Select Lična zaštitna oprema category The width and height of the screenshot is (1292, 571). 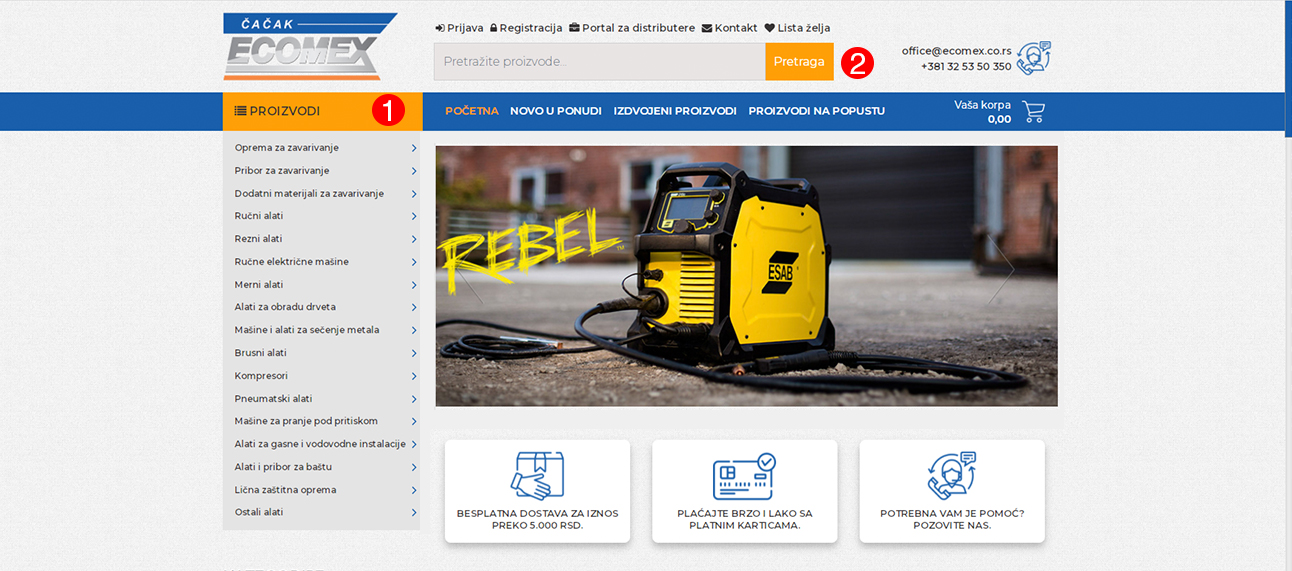322,490
